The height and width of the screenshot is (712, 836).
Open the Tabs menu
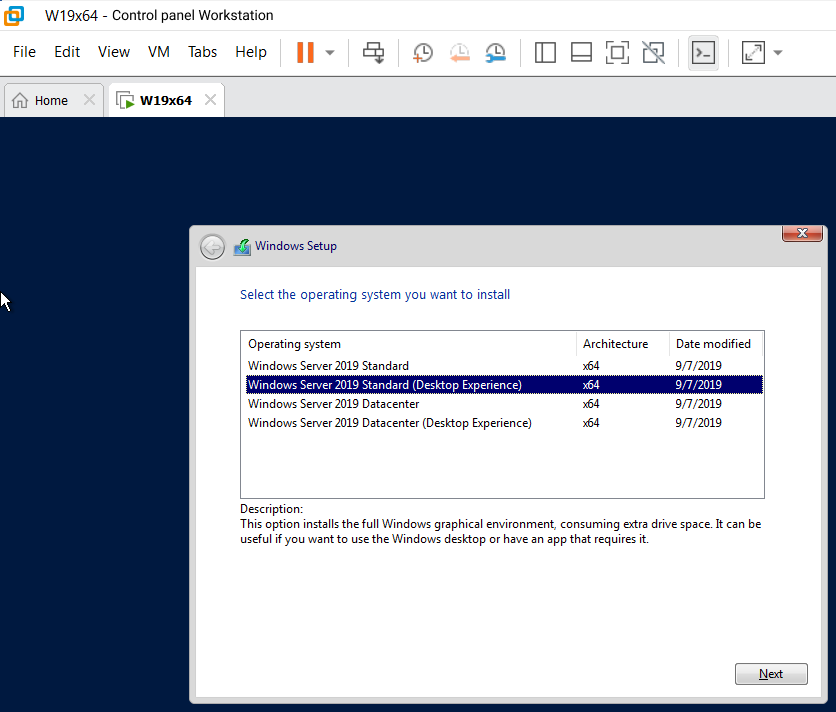click(202, 52)
